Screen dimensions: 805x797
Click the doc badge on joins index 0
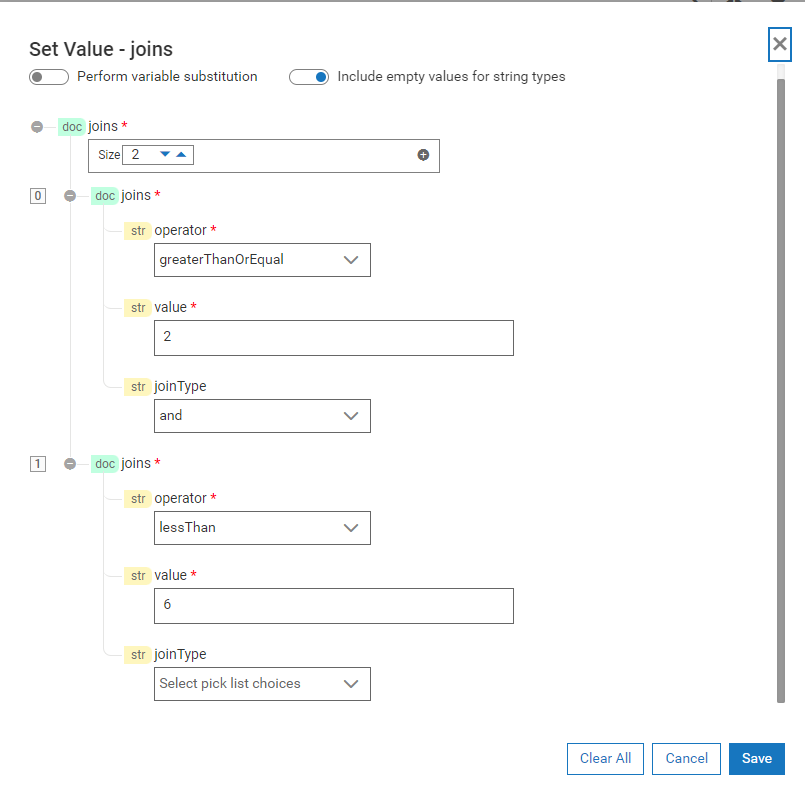pyautogui.click(x=104, y=195)
